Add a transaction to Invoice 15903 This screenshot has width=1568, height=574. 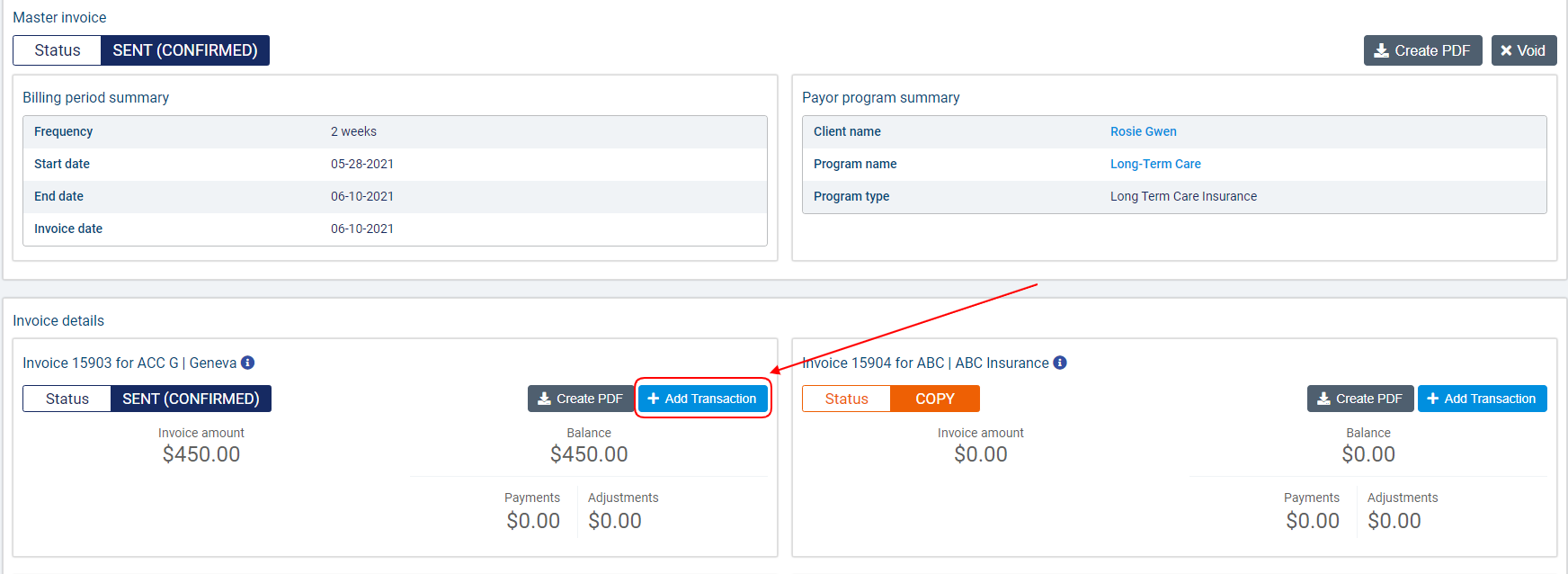pyautogui.click(x=703, y=399)
